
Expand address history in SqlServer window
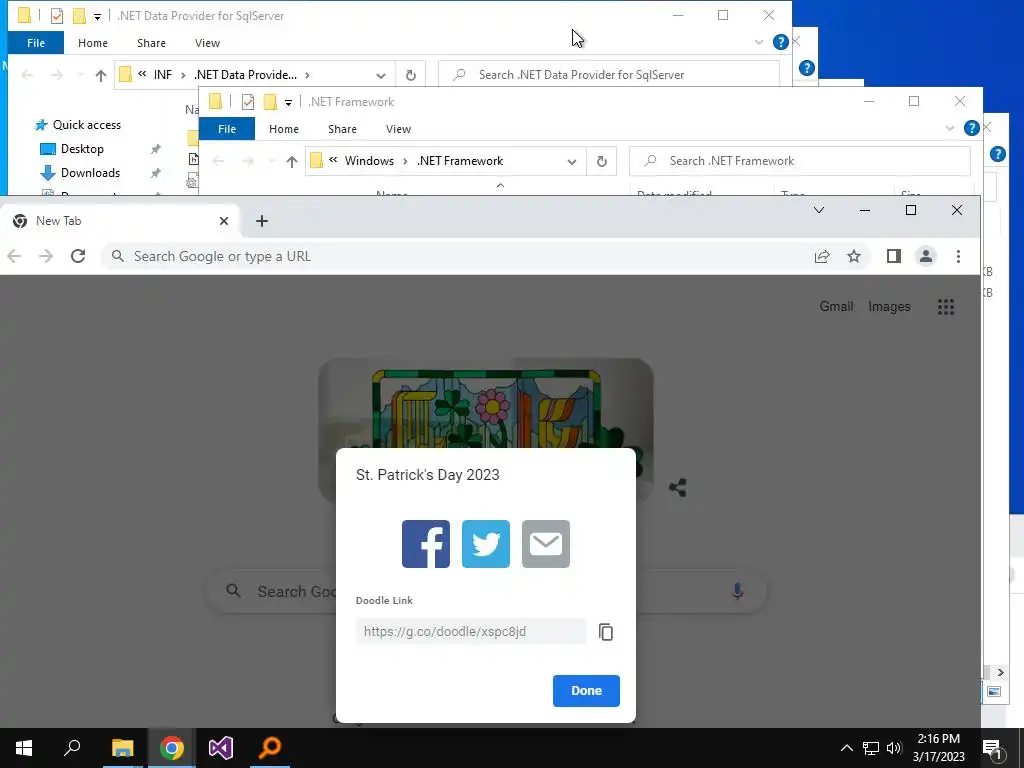381,75
